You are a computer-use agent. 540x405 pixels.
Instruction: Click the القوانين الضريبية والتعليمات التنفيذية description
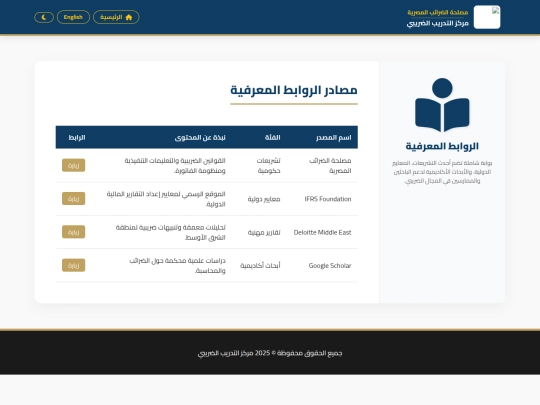click(x=175, y=166)
